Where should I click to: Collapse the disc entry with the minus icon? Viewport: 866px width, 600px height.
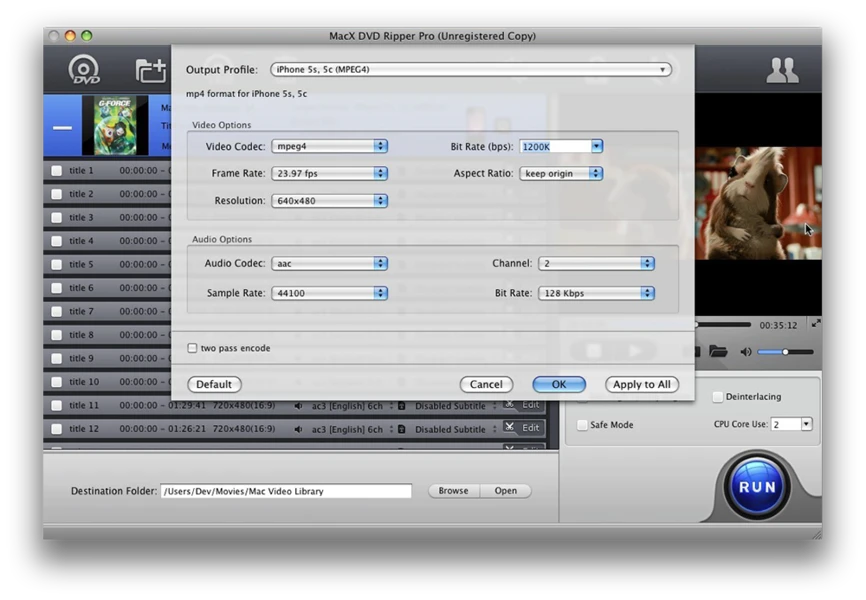pyautogui.click(x=62, y=128)
